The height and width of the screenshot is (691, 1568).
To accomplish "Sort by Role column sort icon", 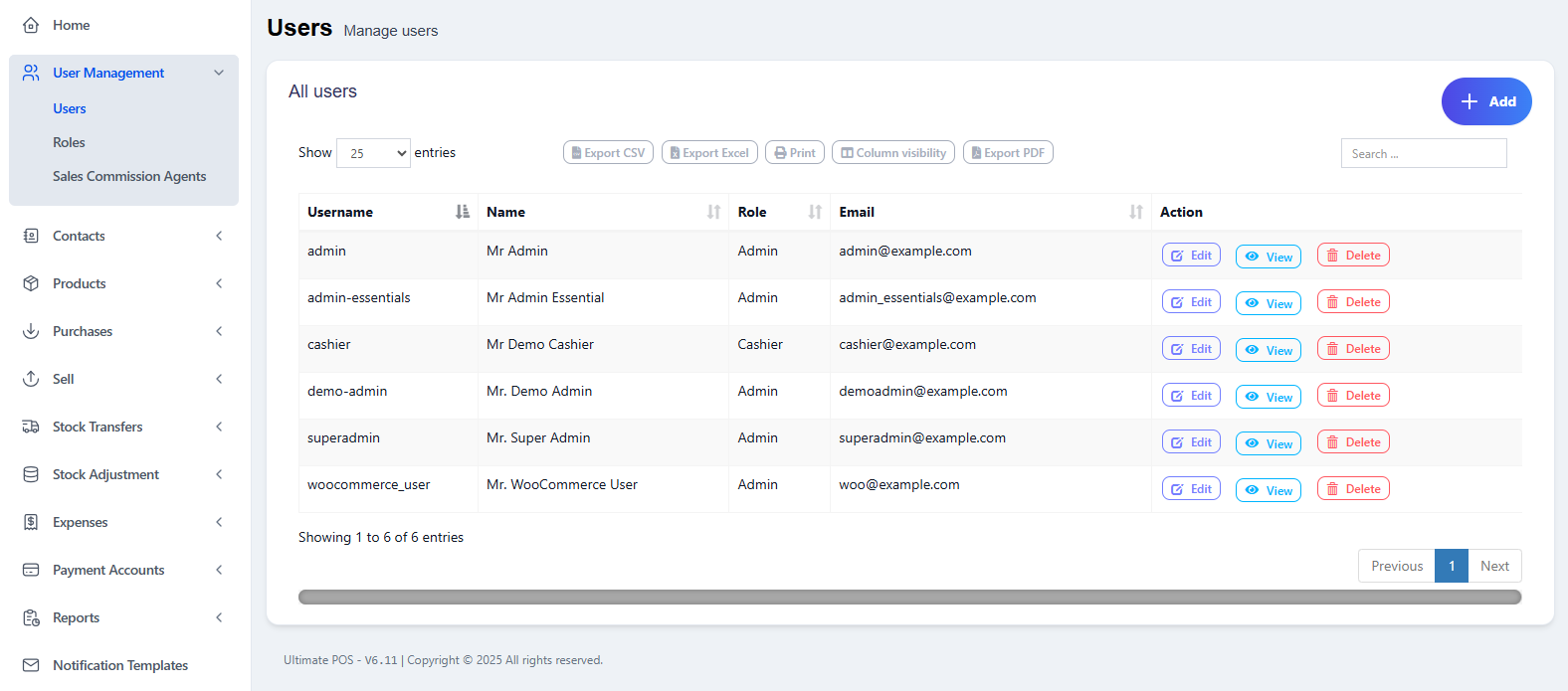I will point(815,212).
